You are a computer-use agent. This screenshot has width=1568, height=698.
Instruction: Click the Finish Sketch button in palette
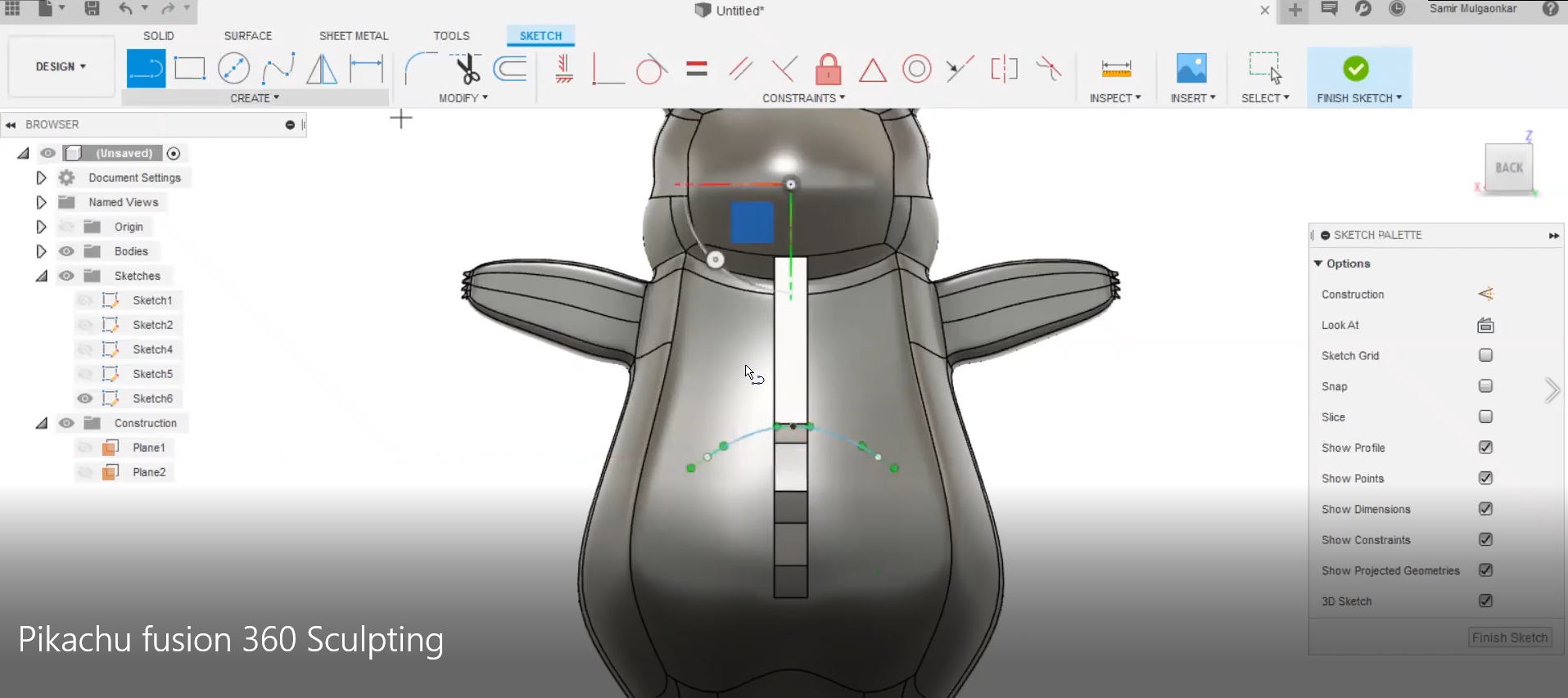click(1510, 637)
